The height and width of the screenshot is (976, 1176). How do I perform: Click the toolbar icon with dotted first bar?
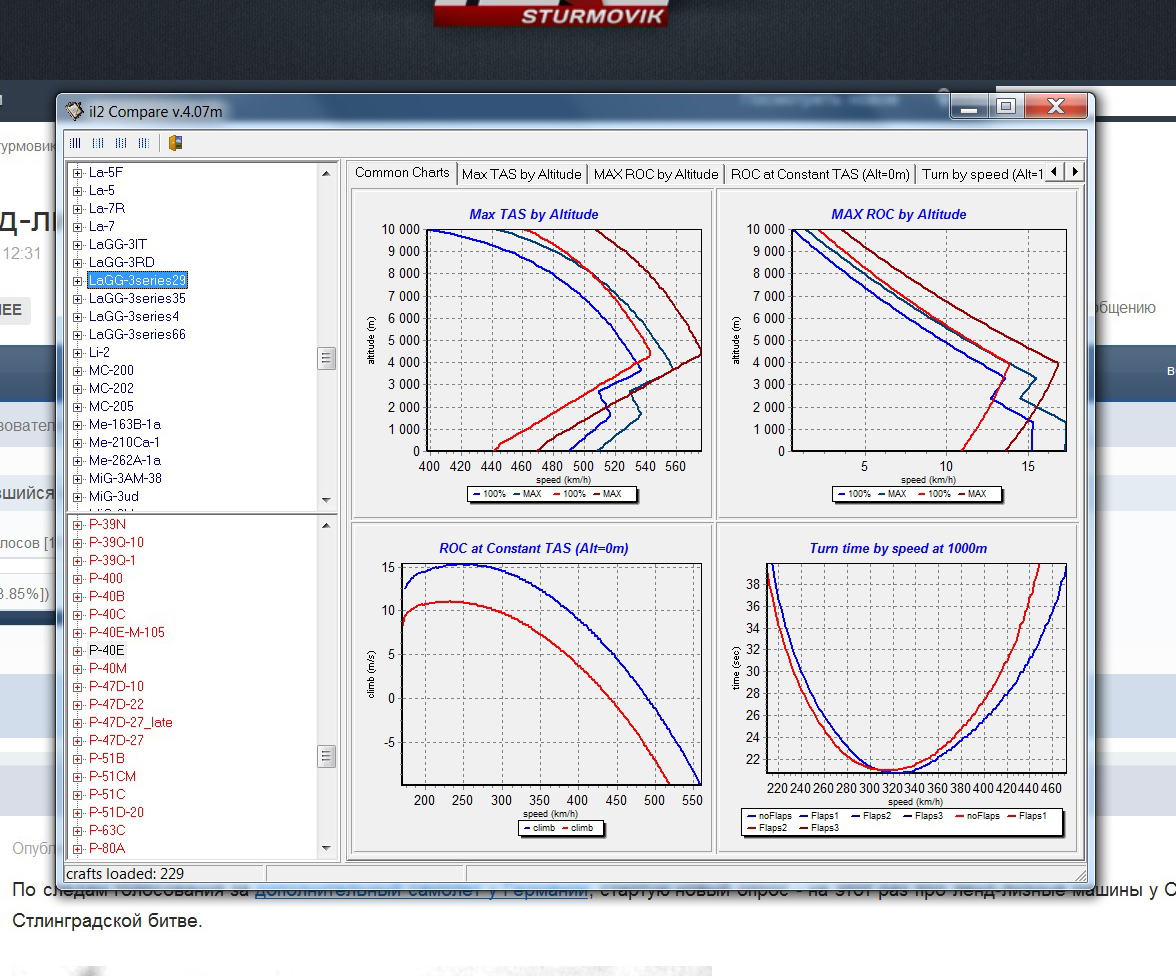tap(75, 143)
